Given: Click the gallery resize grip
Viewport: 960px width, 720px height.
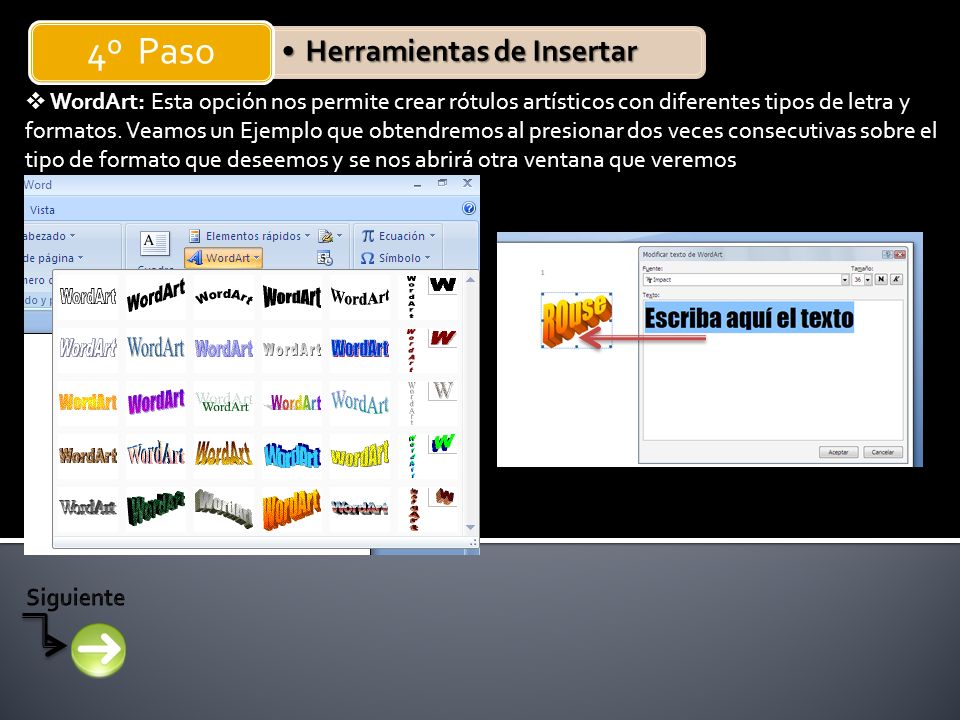Looking at the screenshot, I should click(x=473, y=543).
